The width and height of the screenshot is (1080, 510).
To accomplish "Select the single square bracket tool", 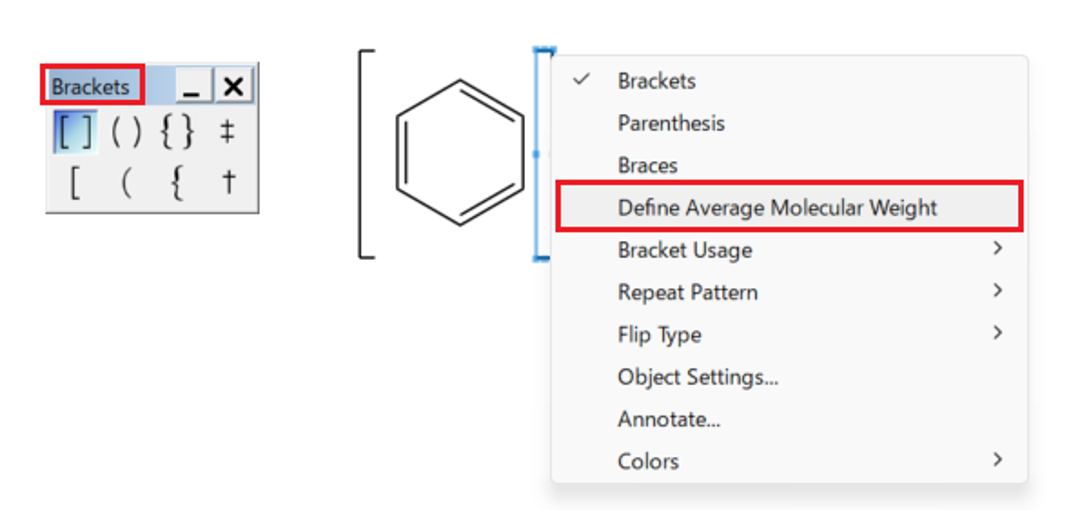I will (x=75, y=183).
